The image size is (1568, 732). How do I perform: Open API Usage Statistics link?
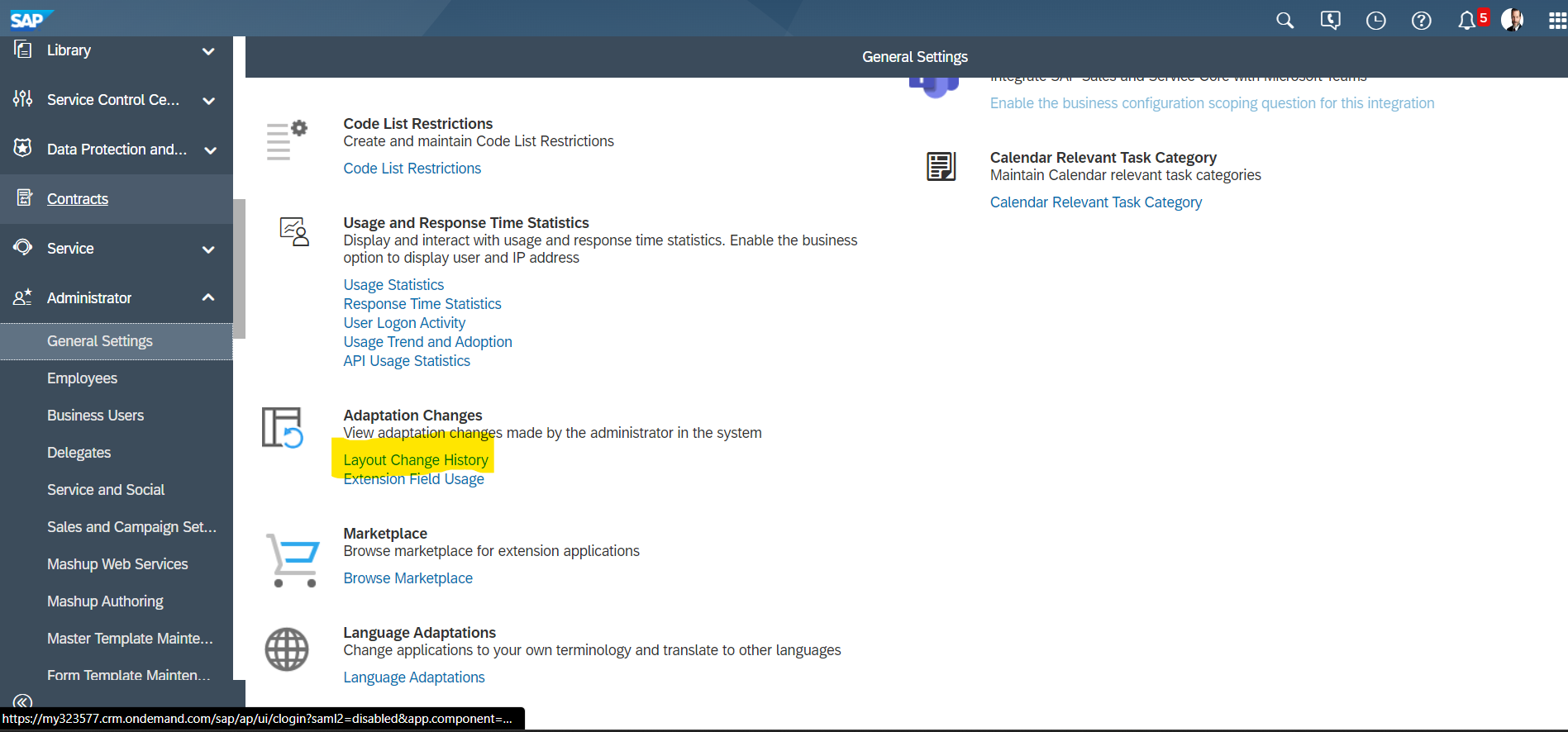pos(407,361)
